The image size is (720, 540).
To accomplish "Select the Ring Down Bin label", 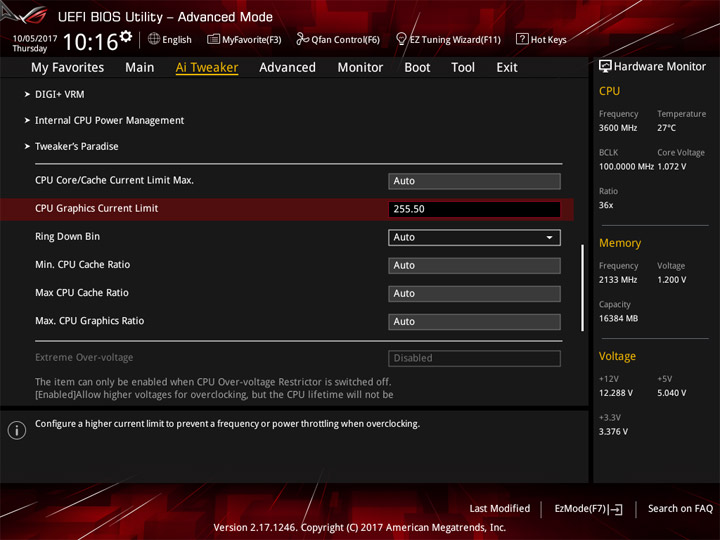I will point(68,236).
